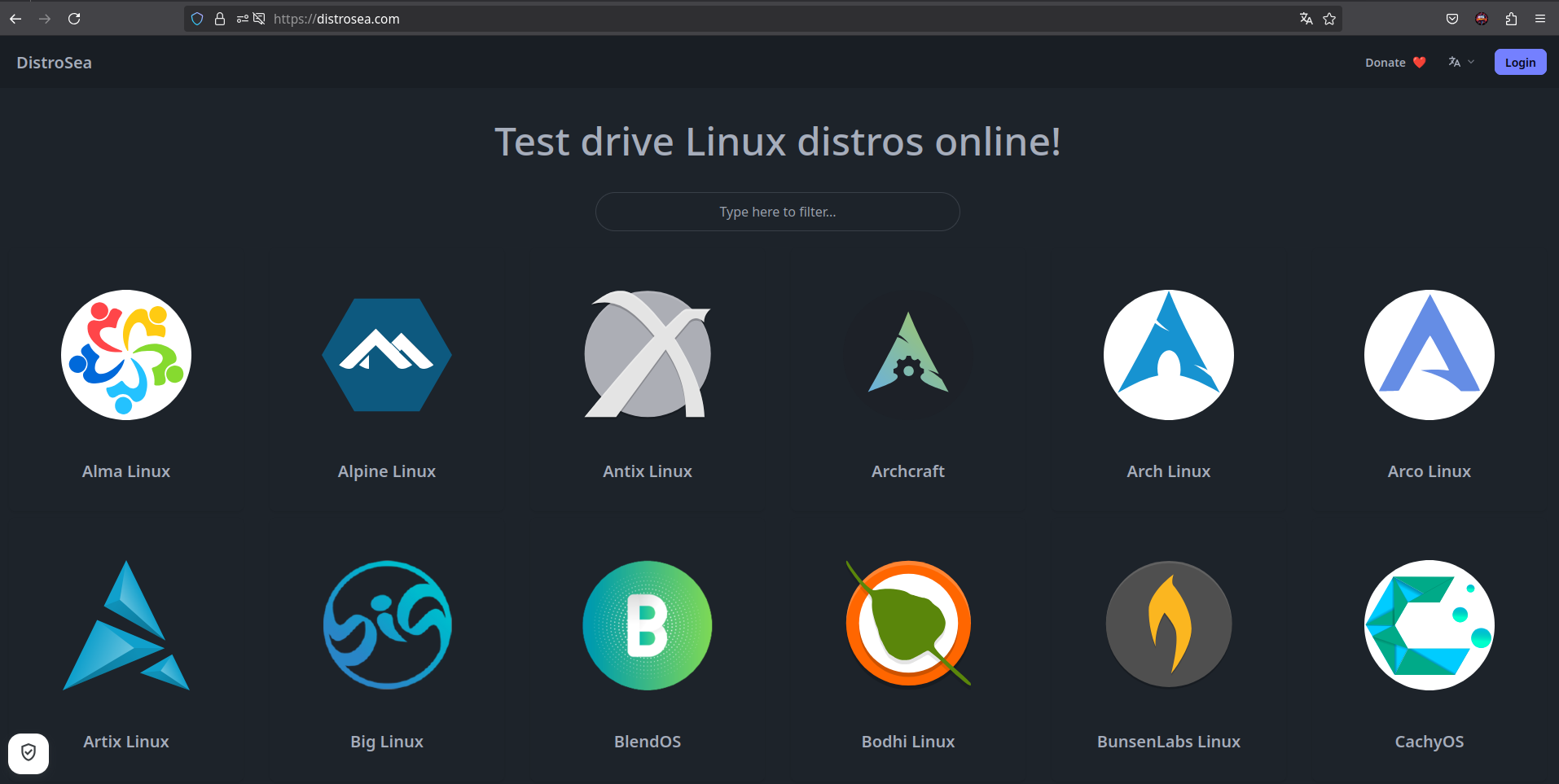The height and width of the screenshot is (784, 1559).
Task: Select the Alpine Linux hexagon icon
Action: pos(387,355)
